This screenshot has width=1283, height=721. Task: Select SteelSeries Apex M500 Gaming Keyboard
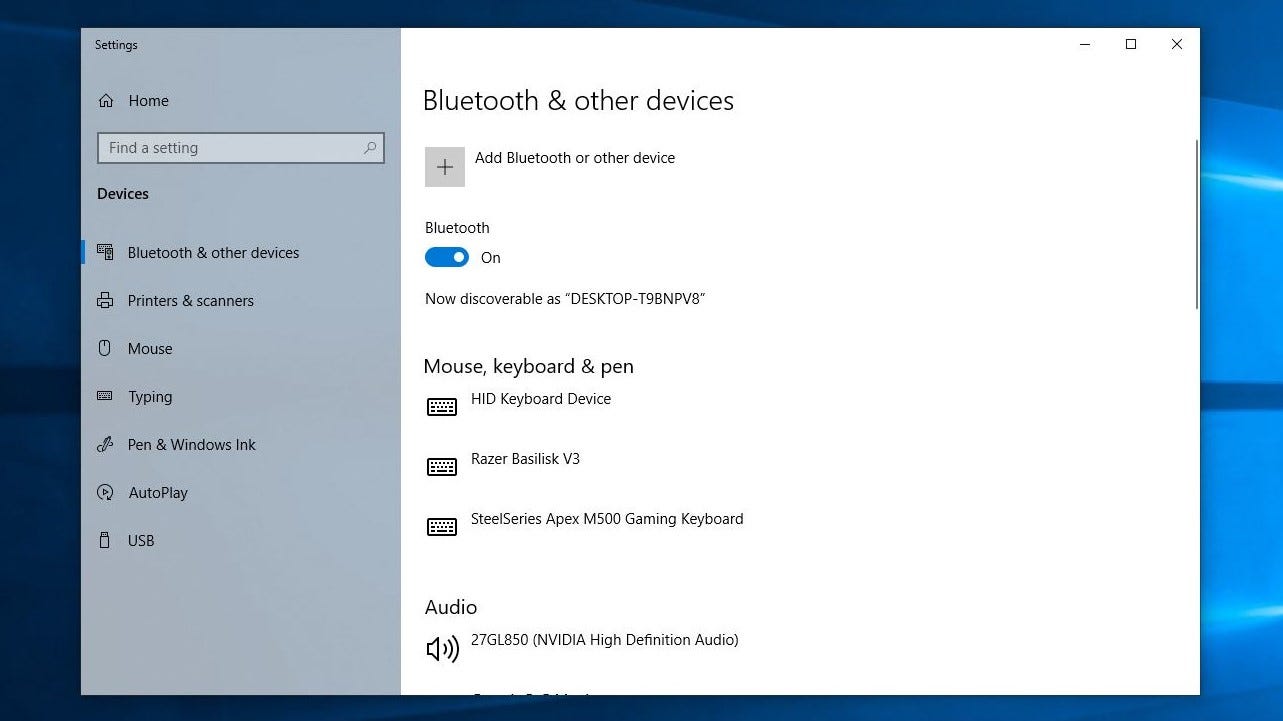(606, 519)
